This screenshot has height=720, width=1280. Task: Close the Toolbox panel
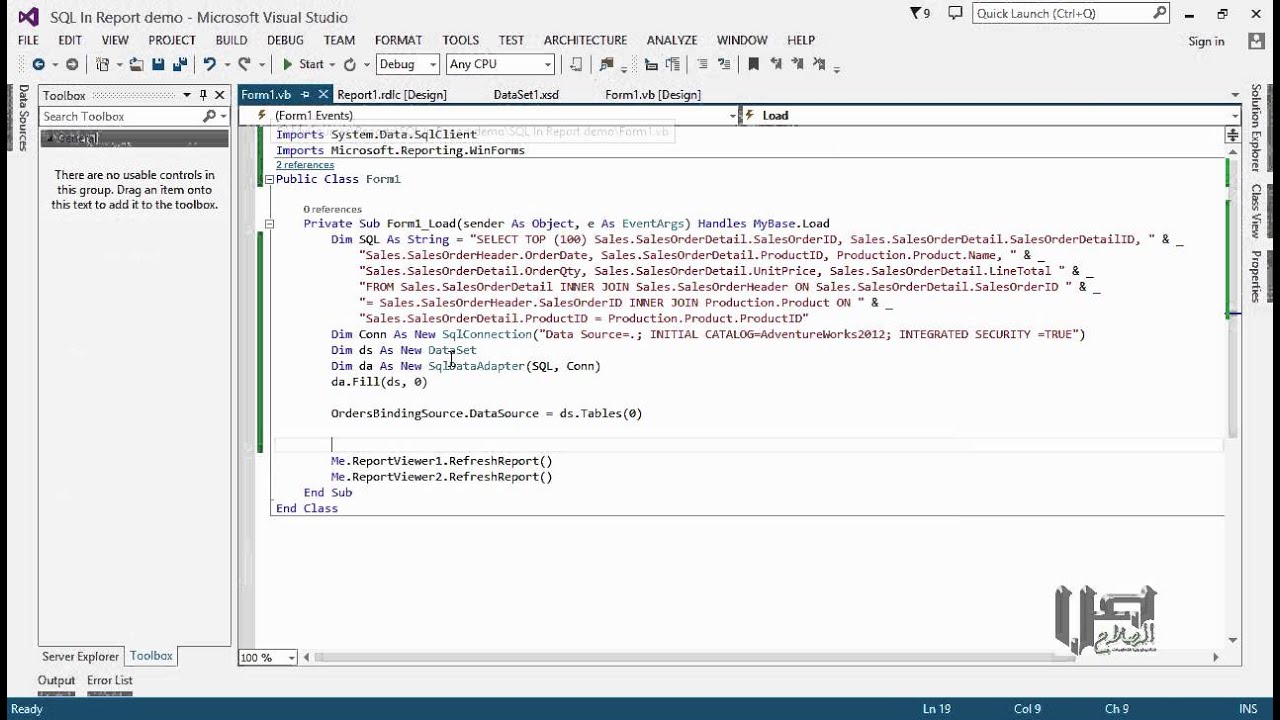[220, 95]
